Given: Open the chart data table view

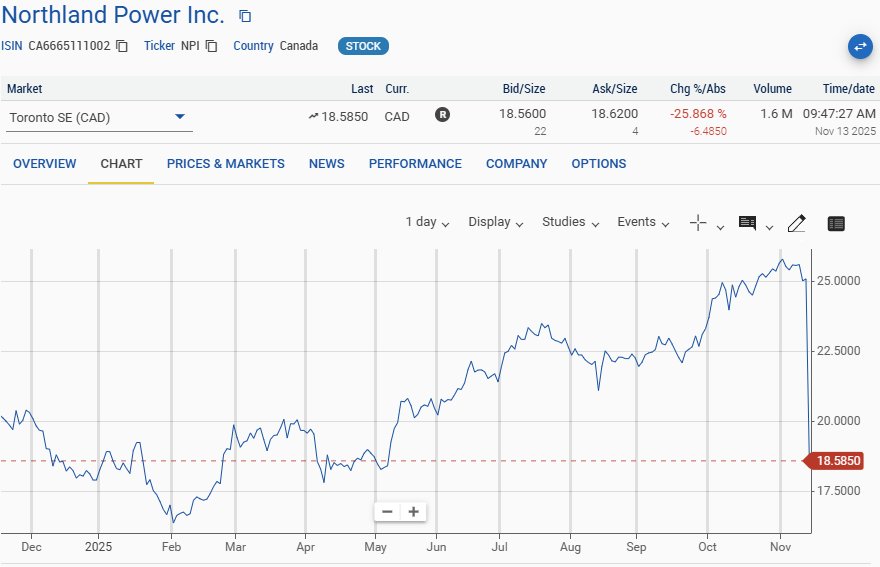Looking at the screenshot, I should (x=836, y=223).
